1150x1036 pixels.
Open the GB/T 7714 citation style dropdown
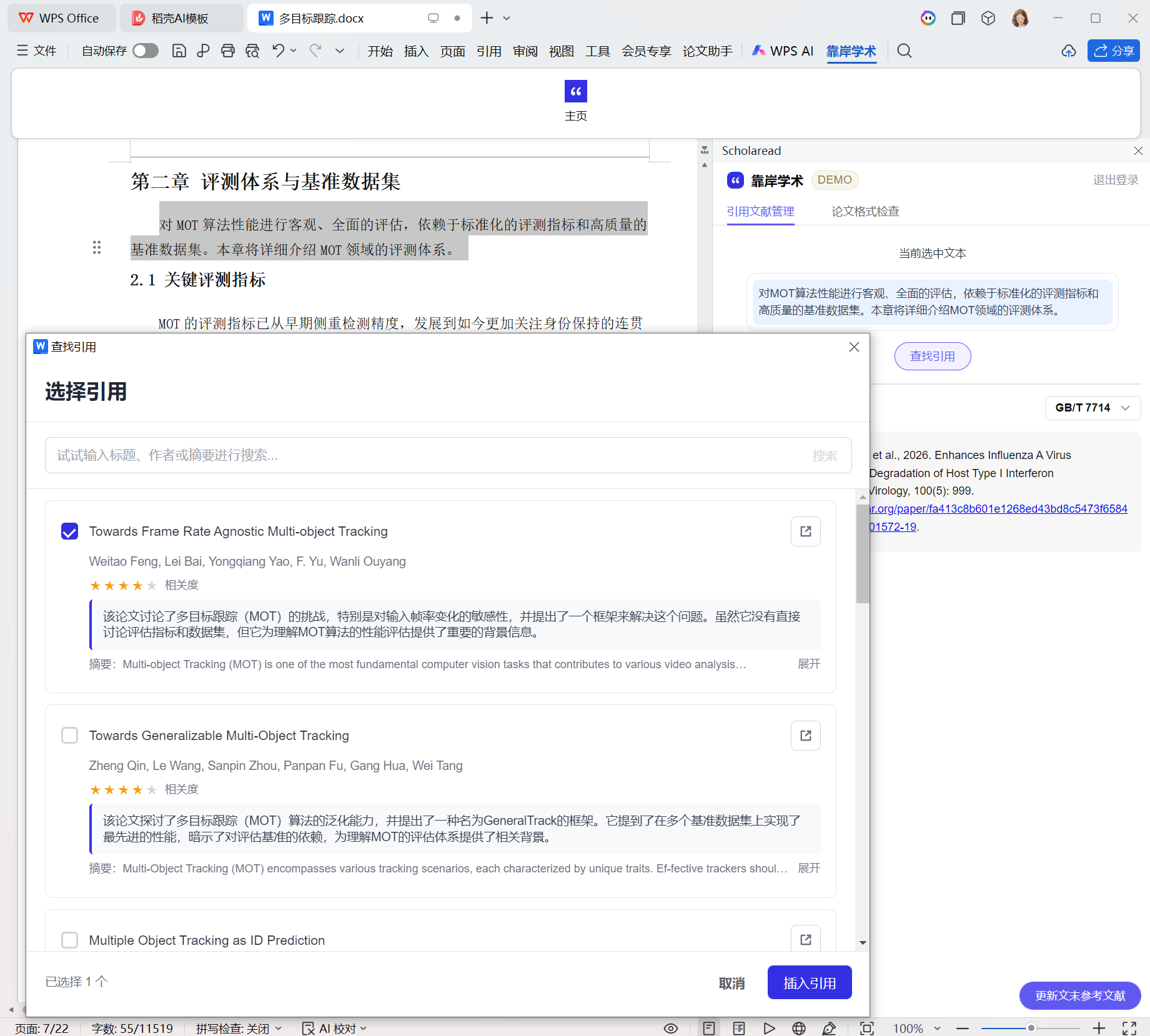(x=1093, y=408)
